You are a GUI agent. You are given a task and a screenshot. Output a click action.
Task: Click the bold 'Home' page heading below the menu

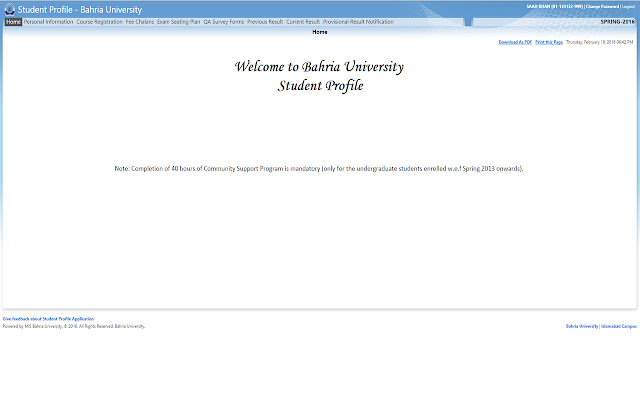[320, 32]
